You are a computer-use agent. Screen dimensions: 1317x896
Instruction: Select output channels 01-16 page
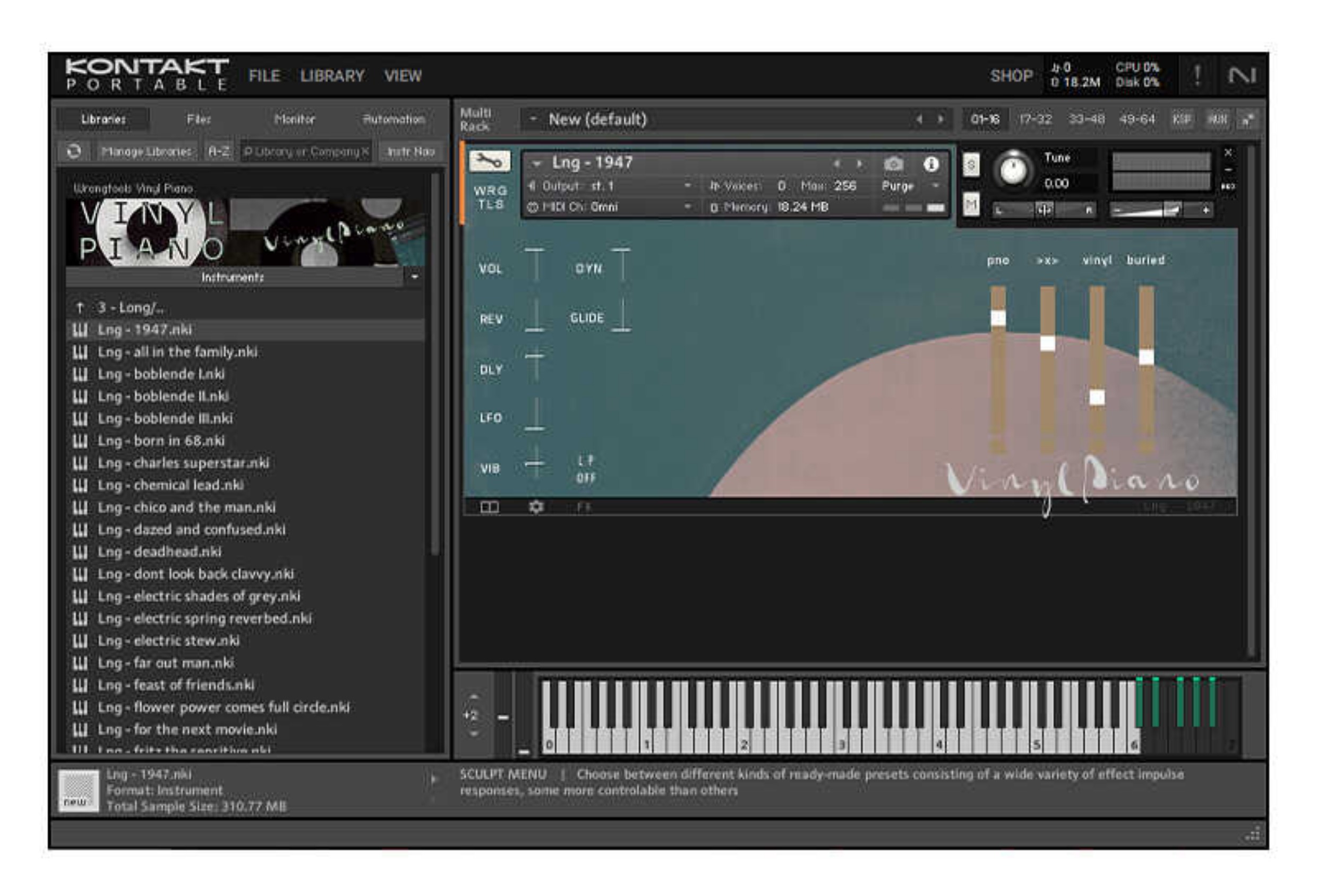click(x=985, y=119)
